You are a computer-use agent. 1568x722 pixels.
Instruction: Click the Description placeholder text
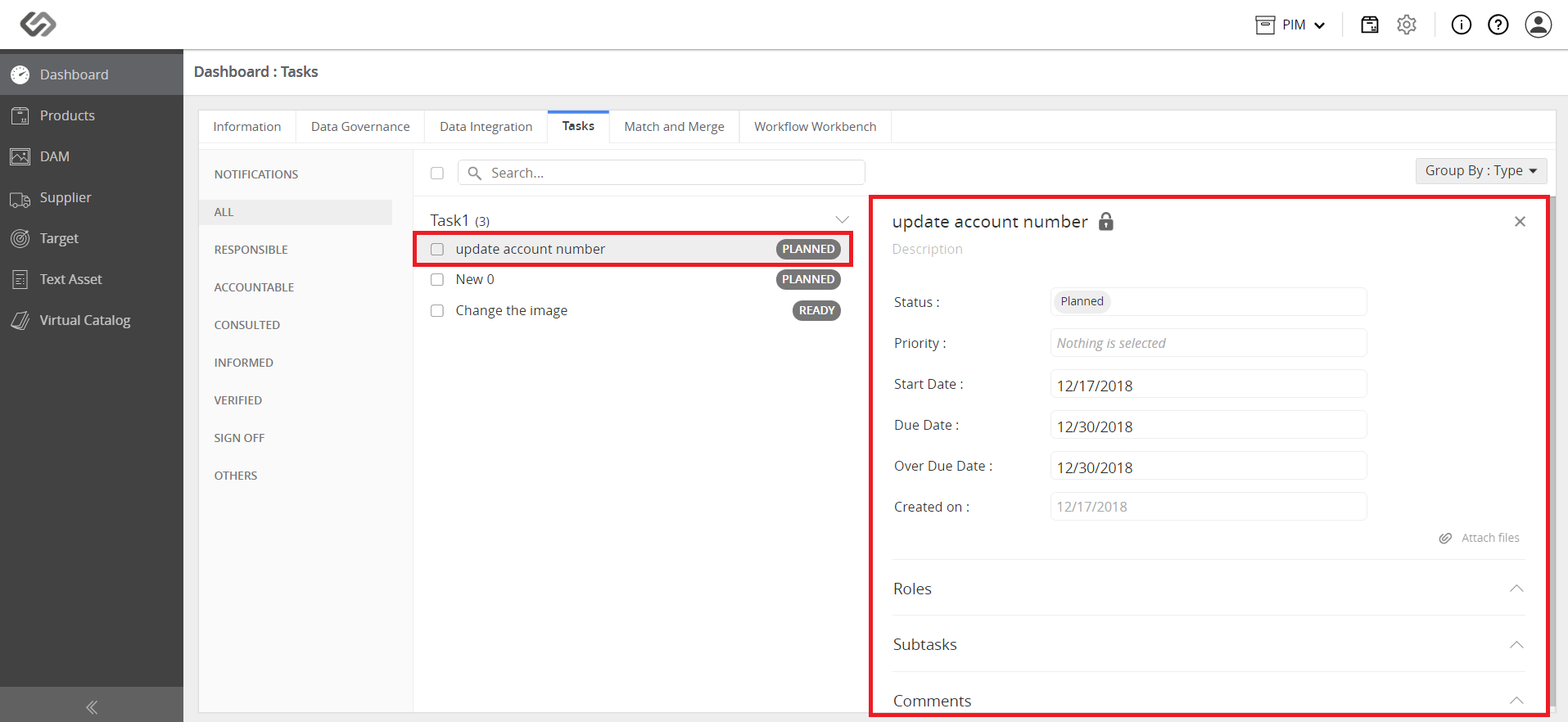coord(927,249)
